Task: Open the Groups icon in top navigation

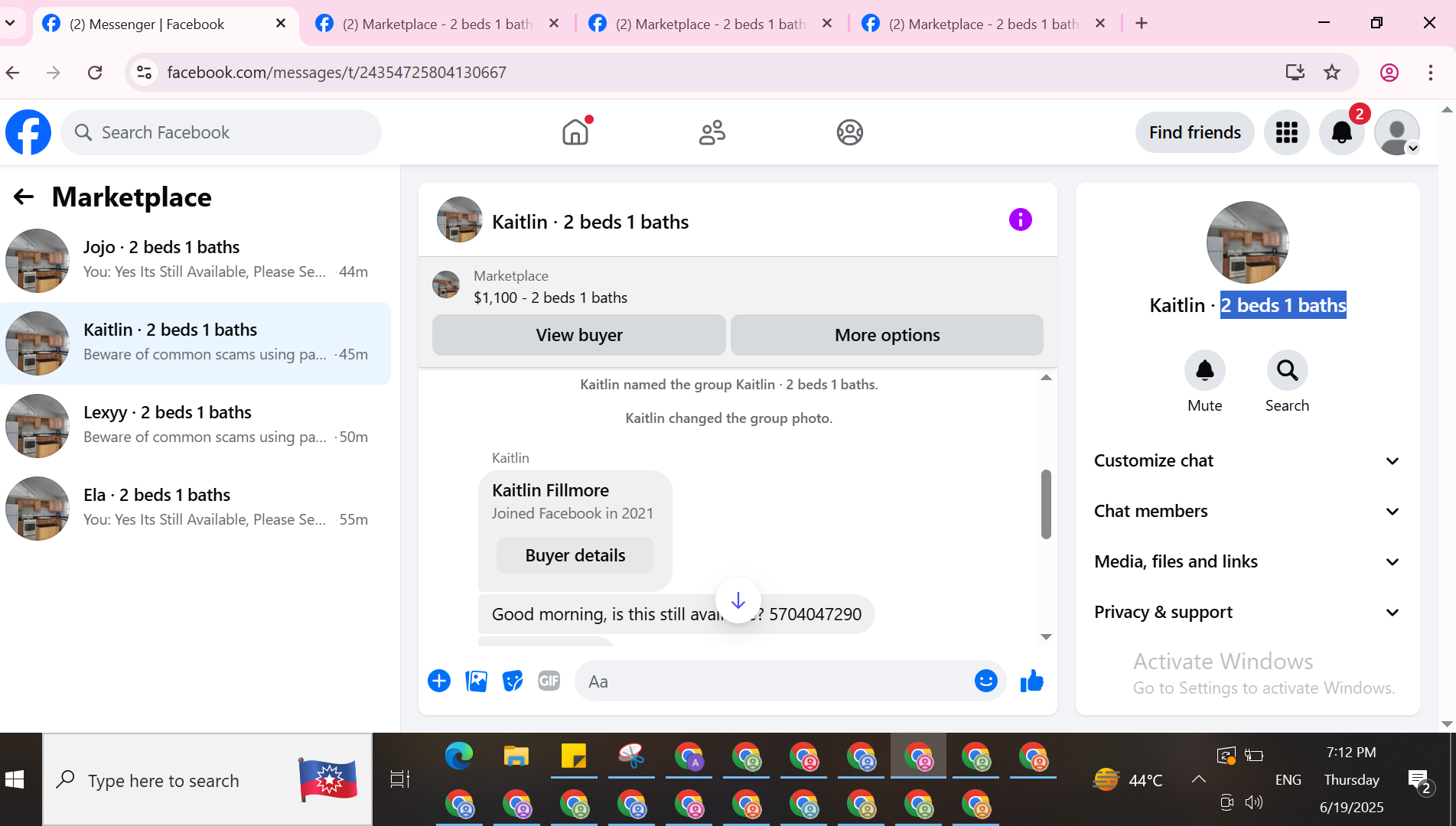Action: pyautogui.click(x=849, y=132)
